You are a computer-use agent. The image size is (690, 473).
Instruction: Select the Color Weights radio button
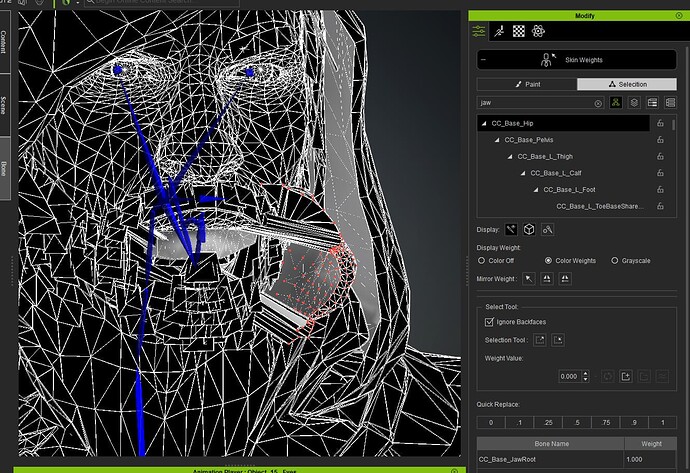548,261
